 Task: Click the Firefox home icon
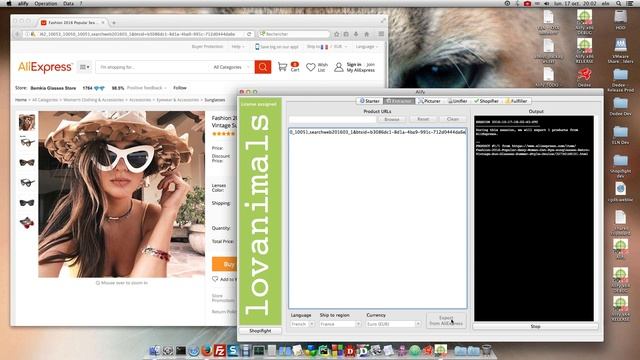[367, 34]
